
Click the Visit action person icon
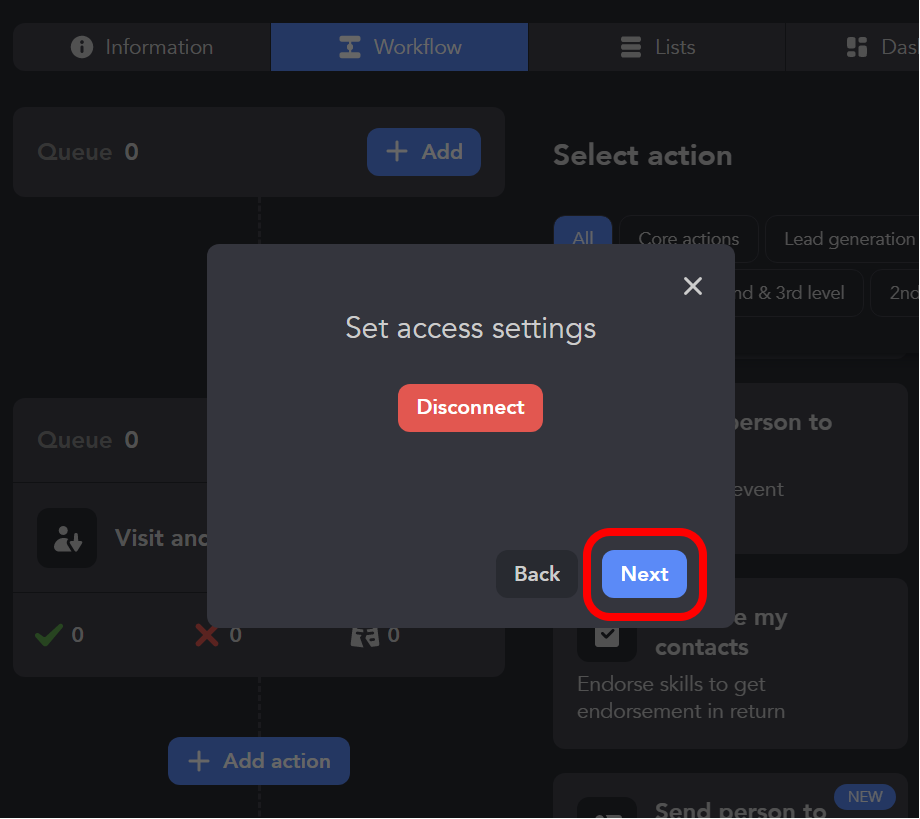[67, 538]
